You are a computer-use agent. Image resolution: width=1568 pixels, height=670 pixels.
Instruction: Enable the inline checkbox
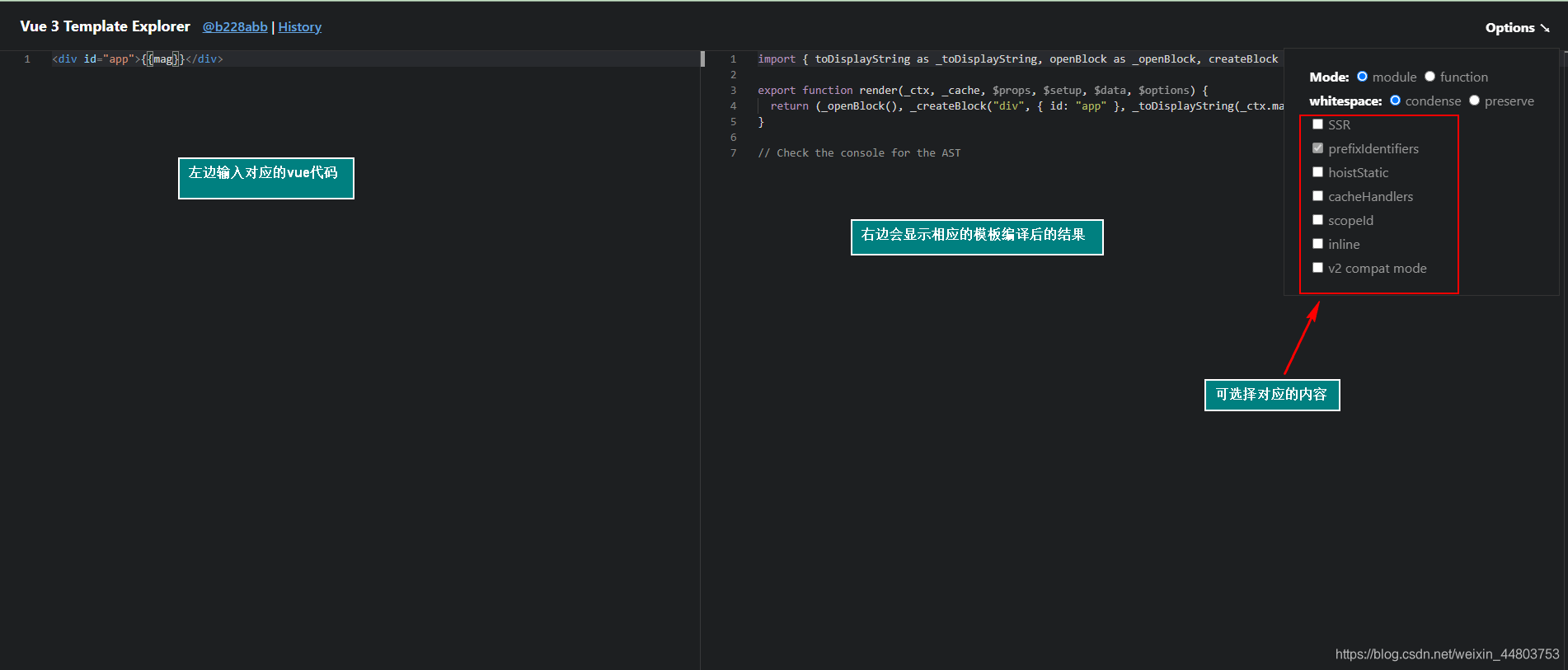(1317, 244)
